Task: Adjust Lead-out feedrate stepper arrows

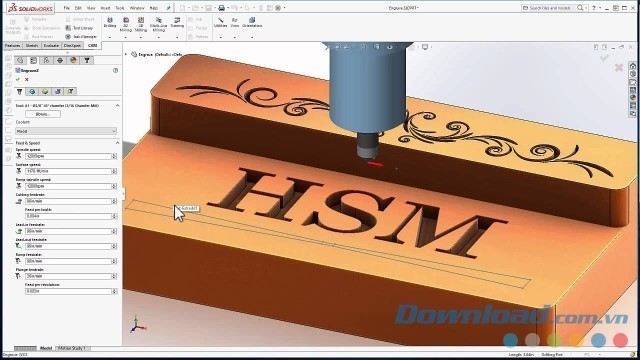Action: click(x=114, y=246)
